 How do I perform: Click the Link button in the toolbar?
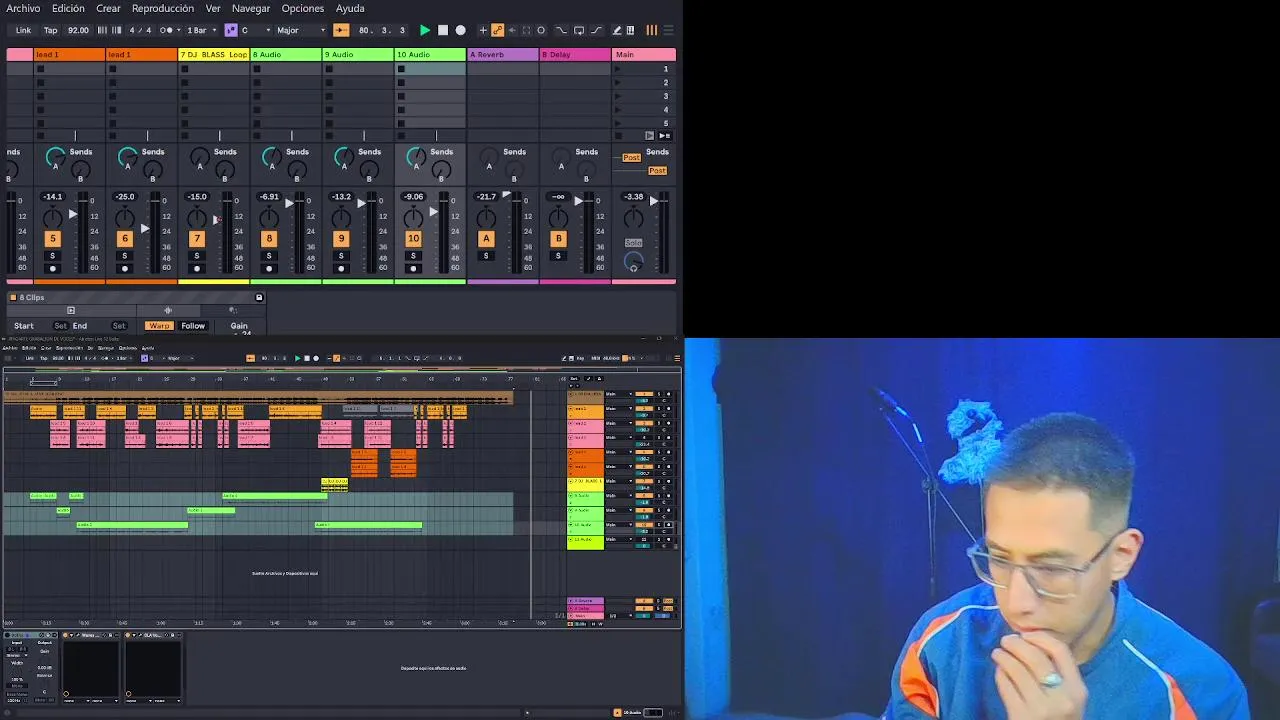pos(23,30)
